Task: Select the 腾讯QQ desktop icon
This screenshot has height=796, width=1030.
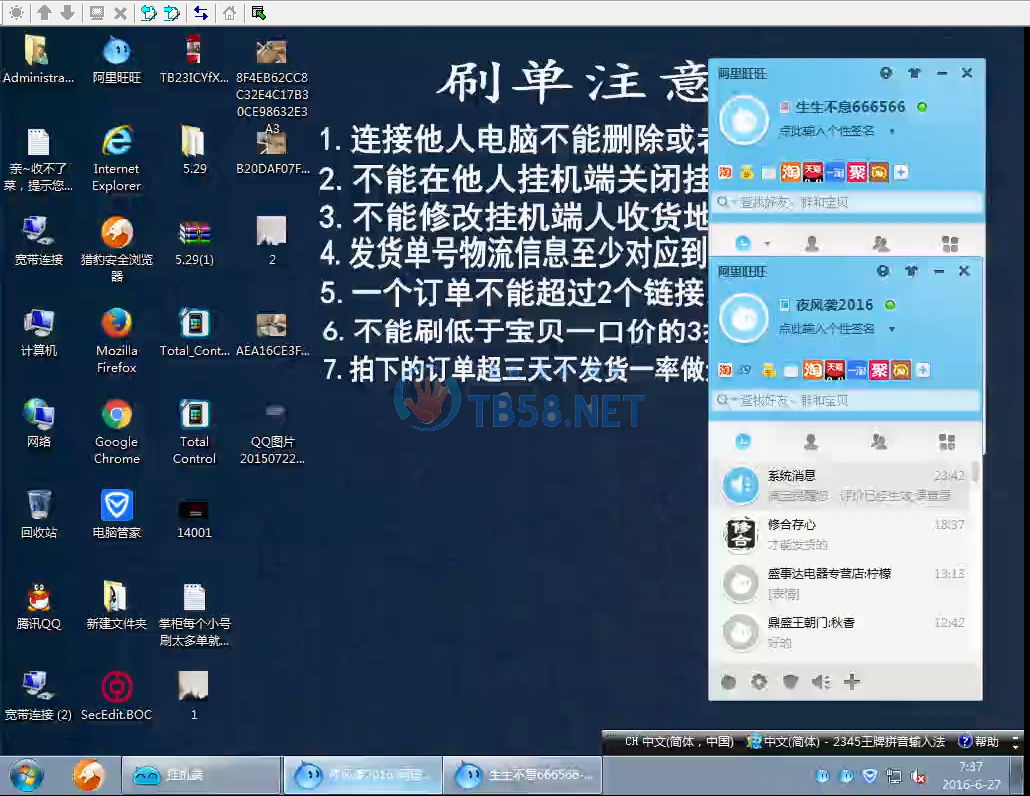Action: pyautogui.click(x=39, y=606)
